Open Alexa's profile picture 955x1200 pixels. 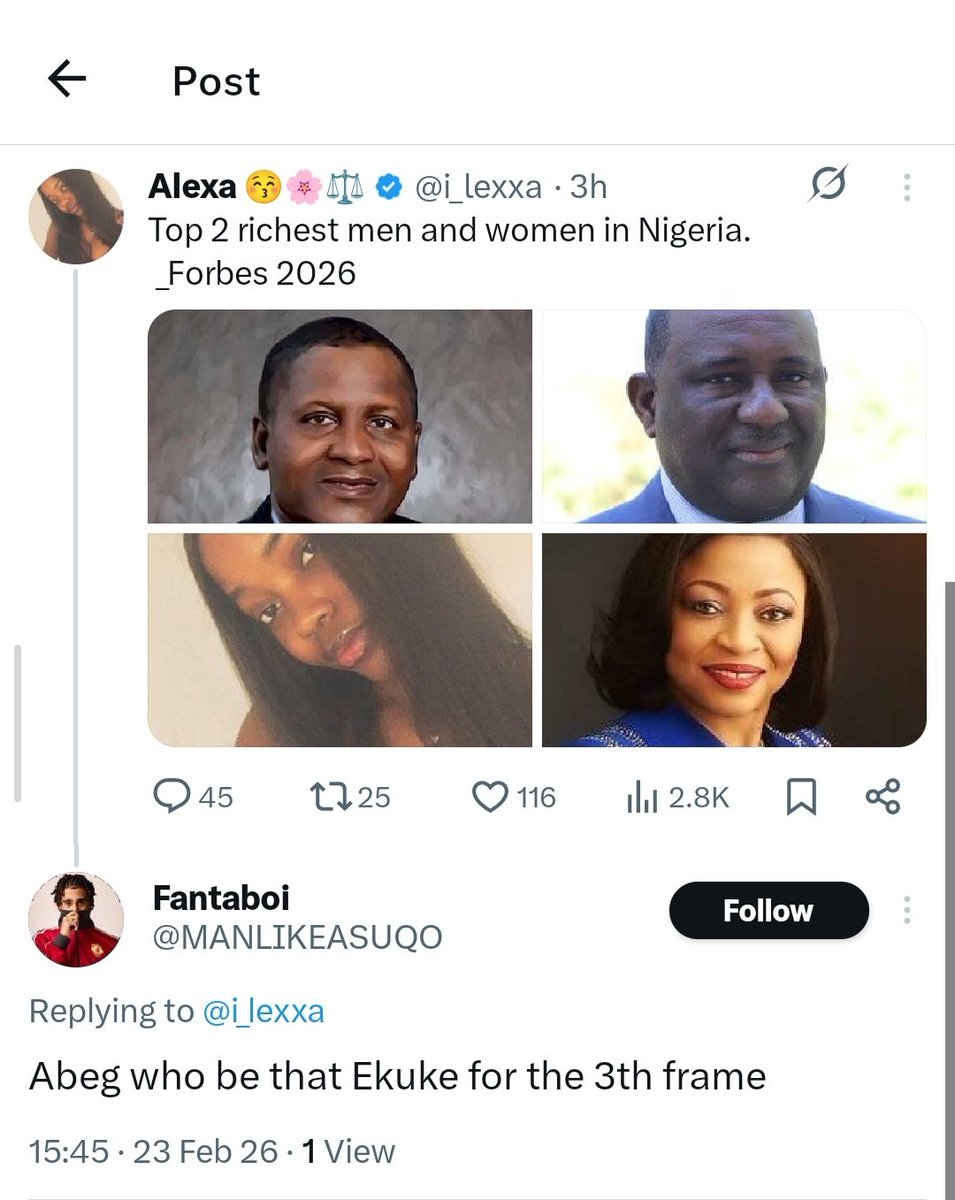pyautogui.click(x=76, y=216)
